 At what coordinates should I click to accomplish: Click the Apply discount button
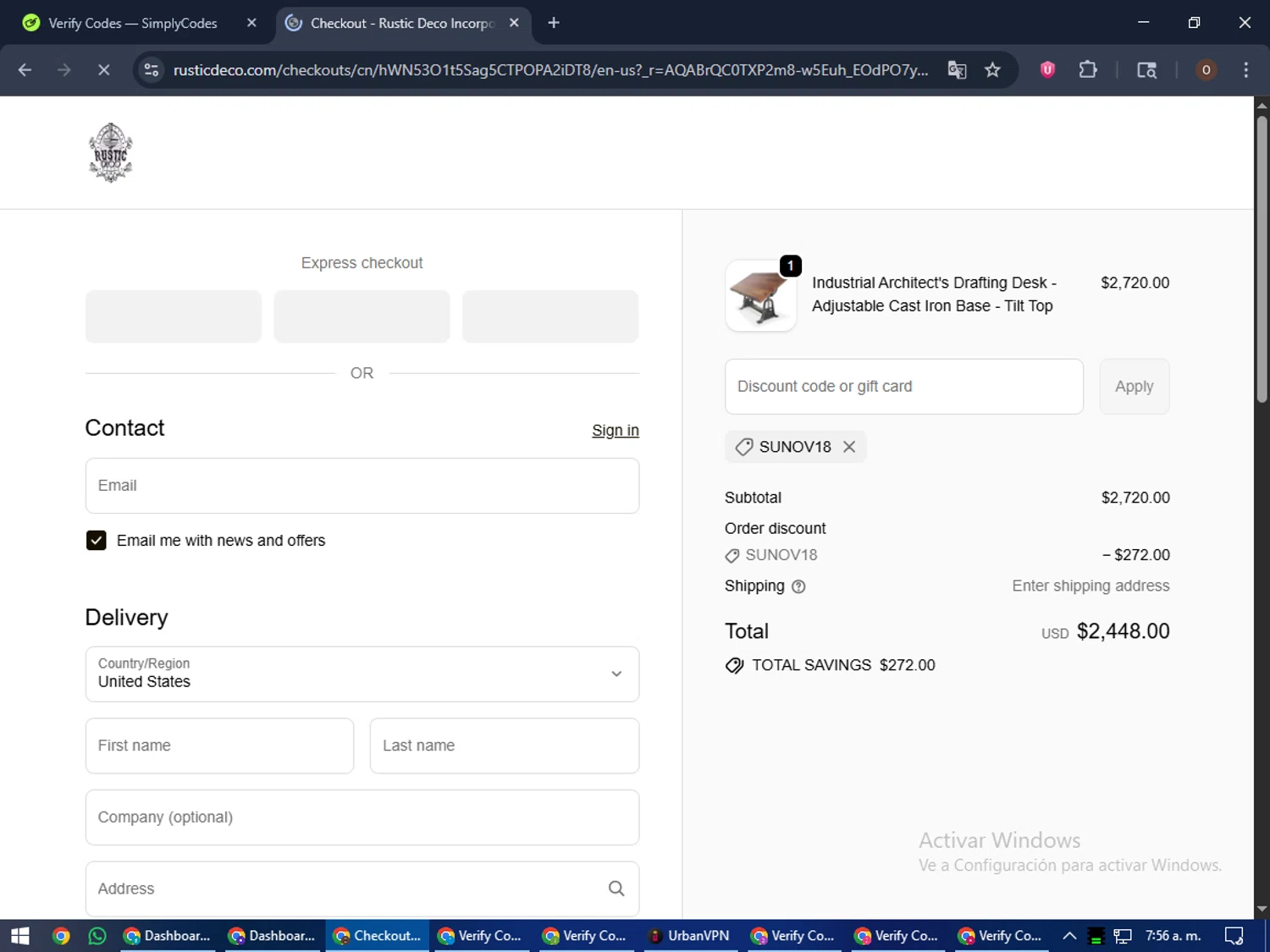point(1135,387)
